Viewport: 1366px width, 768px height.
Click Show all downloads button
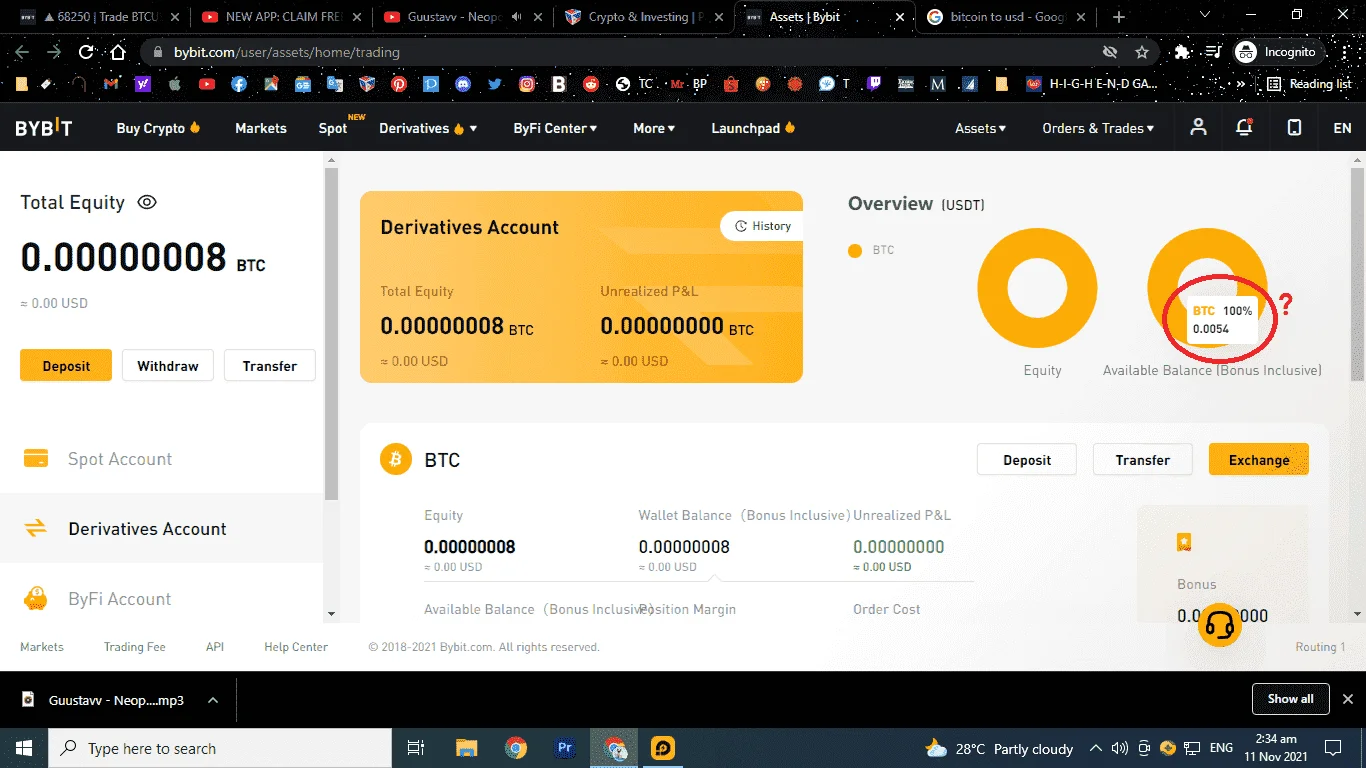(x=1290, y=699)
